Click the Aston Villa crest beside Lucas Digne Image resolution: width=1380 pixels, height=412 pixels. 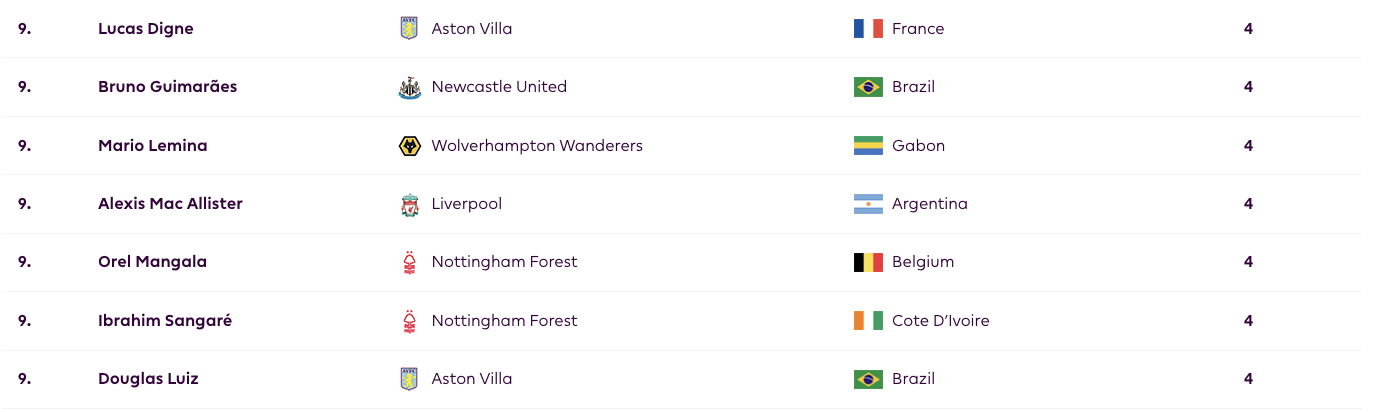pyautogui.click(x=409, y=29)
